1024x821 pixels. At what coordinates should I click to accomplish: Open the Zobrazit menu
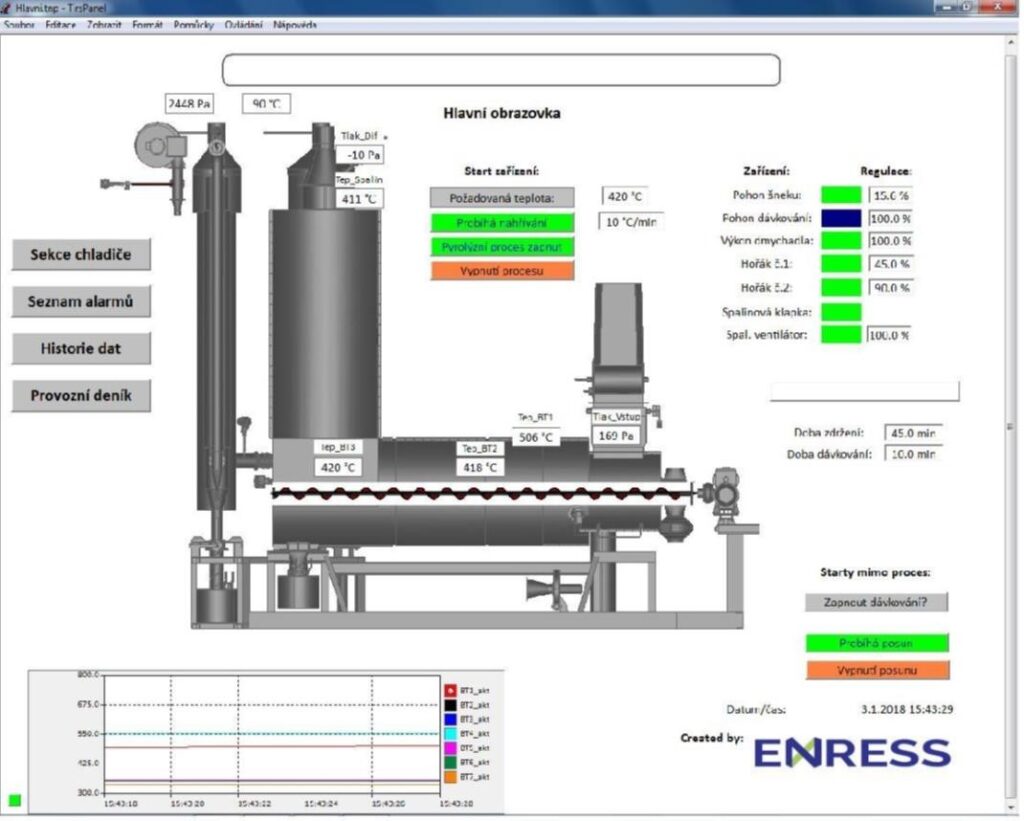coord(104,25)
